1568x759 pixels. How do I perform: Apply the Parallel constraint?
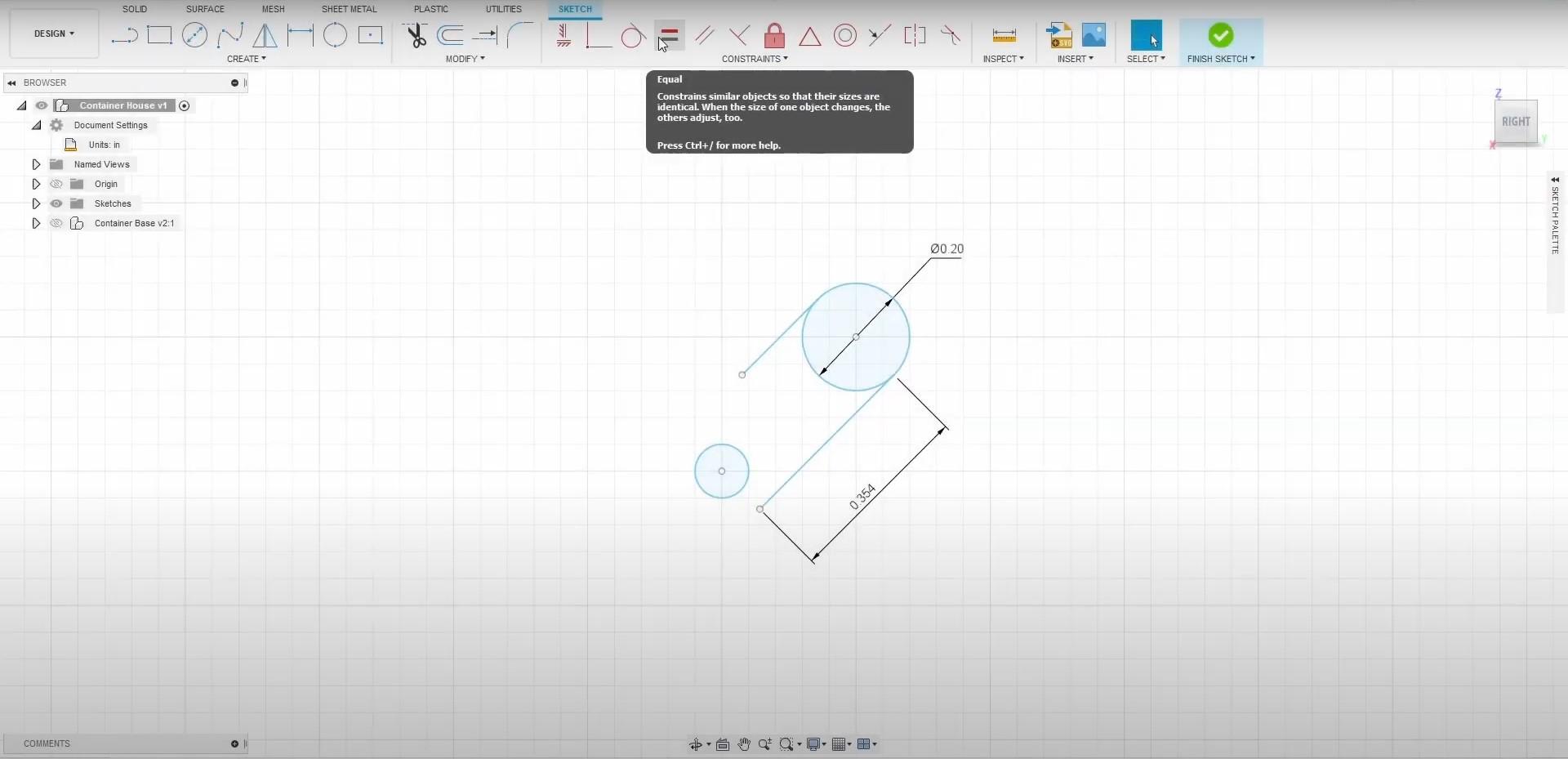705,35
